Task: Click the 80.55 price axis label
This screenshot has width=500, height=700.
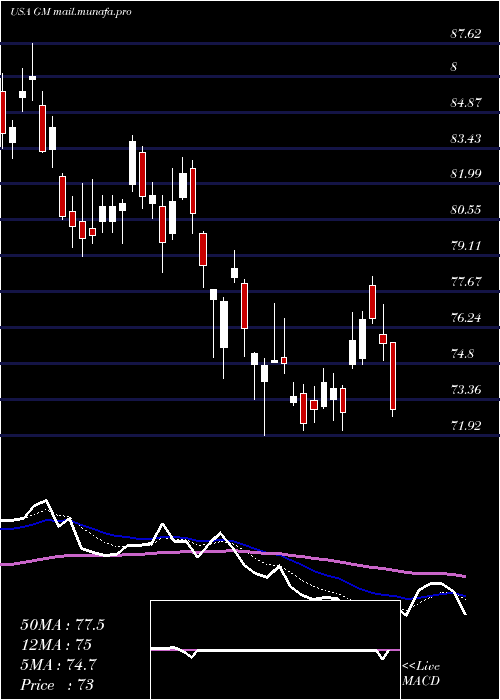Action: click(466, 210)
